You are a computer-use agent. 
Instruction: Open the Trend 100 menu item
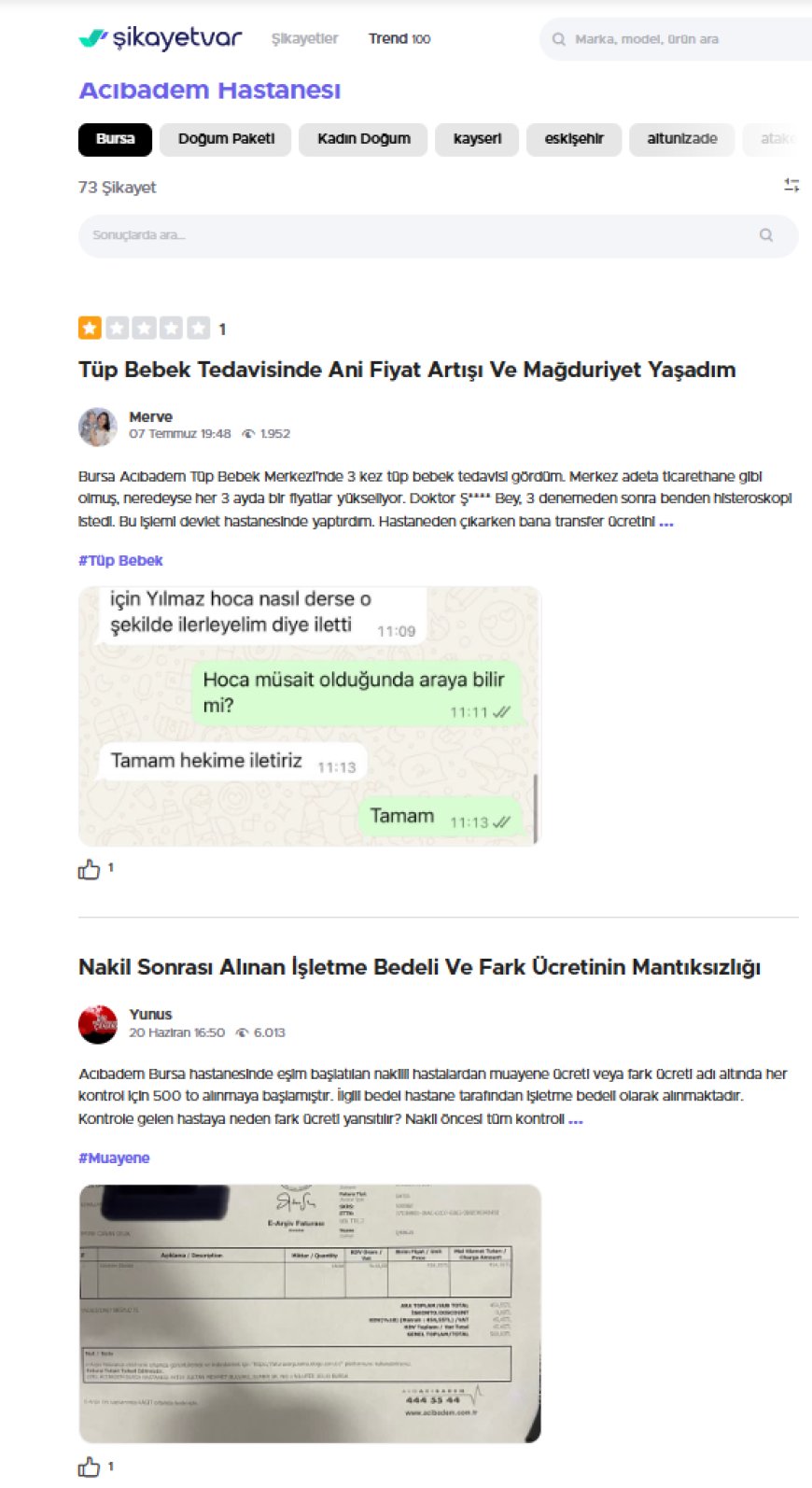pos(399,39)
